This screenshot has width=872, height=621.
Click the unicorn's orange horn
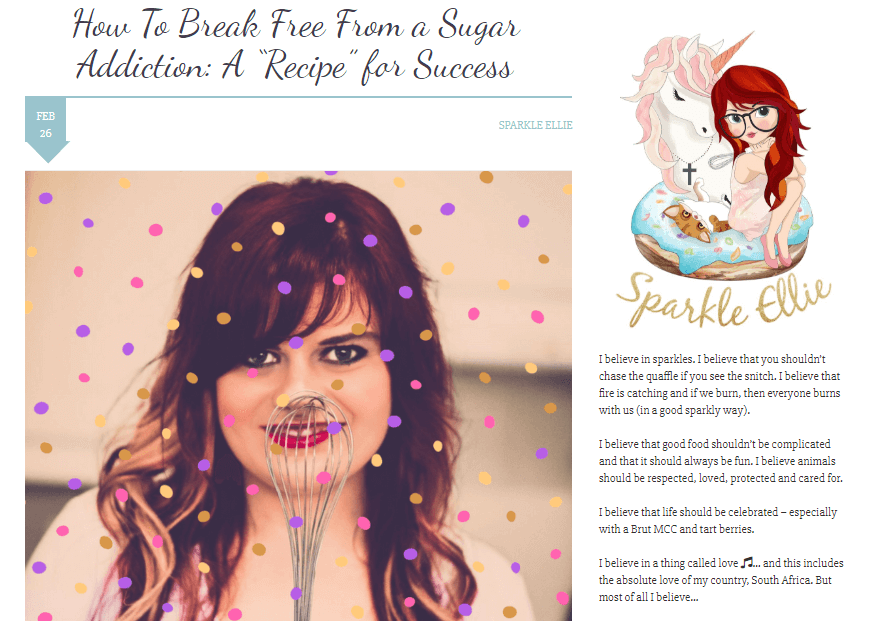click(x=732, y=52)
